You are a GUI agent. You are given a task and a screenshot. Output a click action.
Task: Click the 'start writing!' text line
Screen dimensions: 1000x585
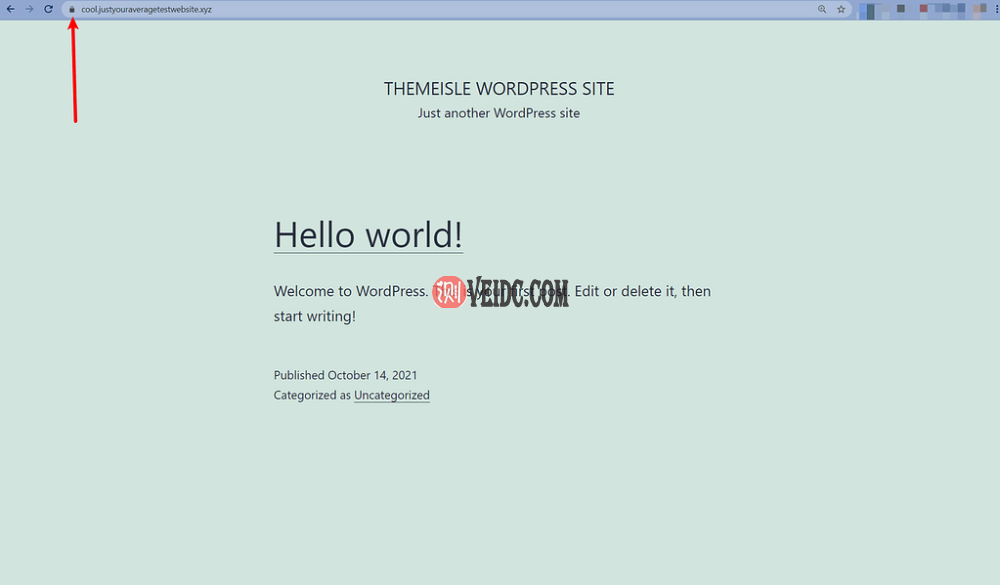click(314, 316)
